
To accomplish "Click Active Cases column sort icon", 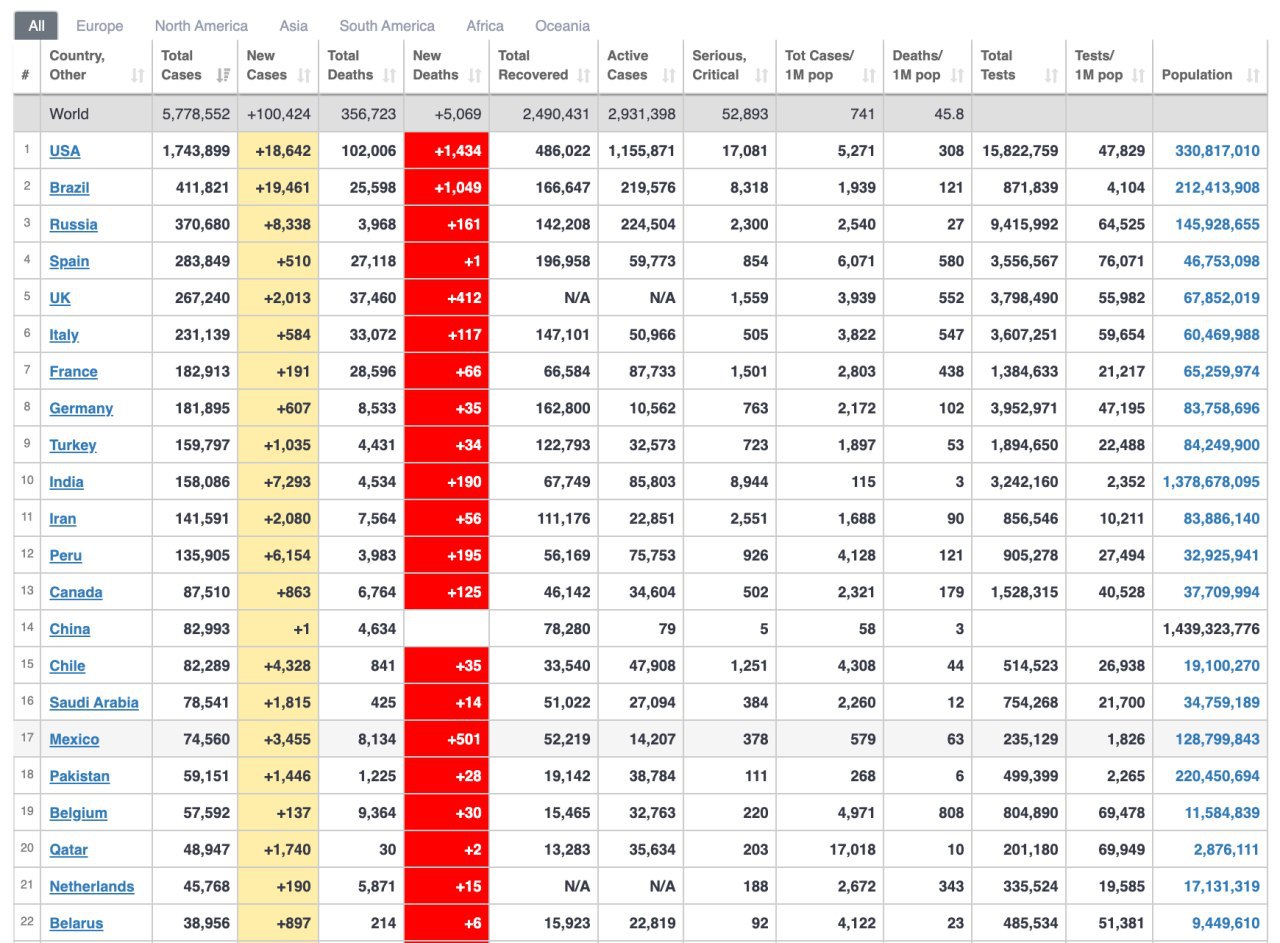I will [669, 75].
